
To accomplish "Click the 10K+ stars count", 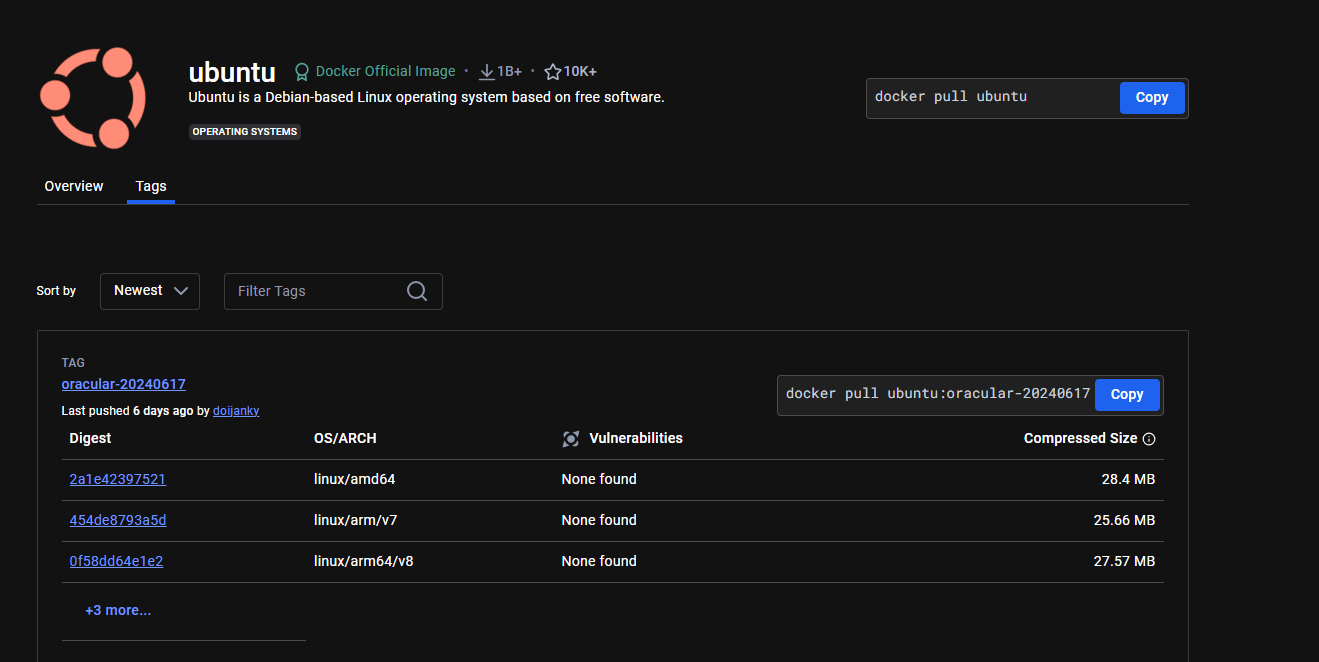I will point(580,72).
